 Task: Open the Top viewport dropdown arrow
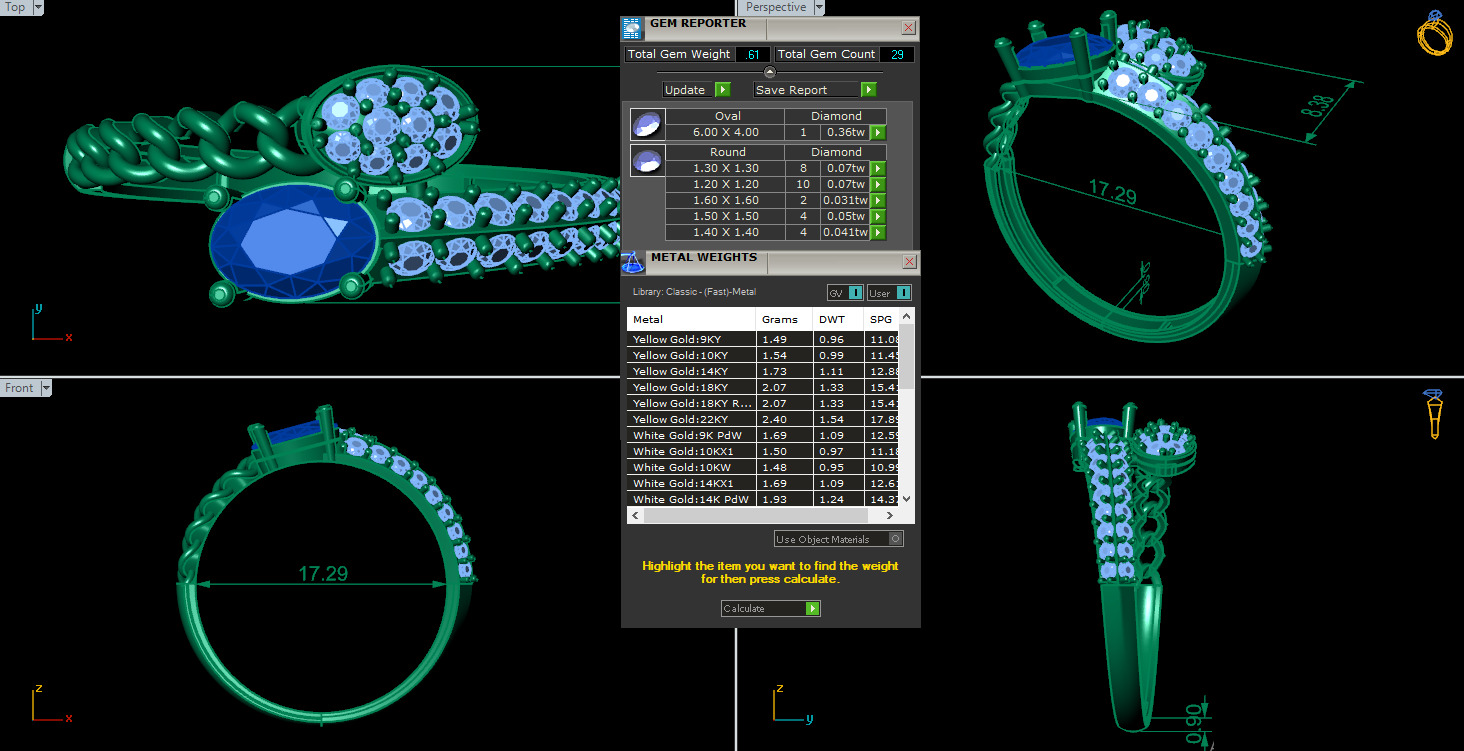click(38, 7)
